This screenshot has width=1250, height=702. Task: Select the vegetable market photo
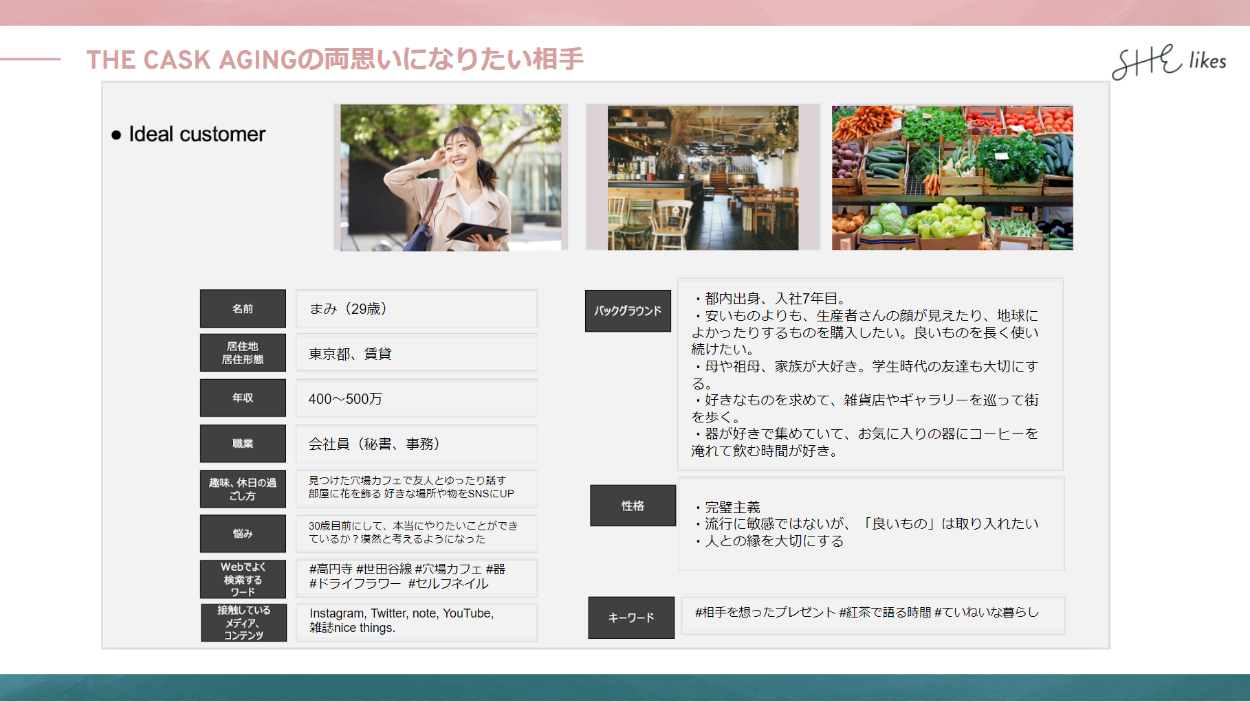point(952,177)
